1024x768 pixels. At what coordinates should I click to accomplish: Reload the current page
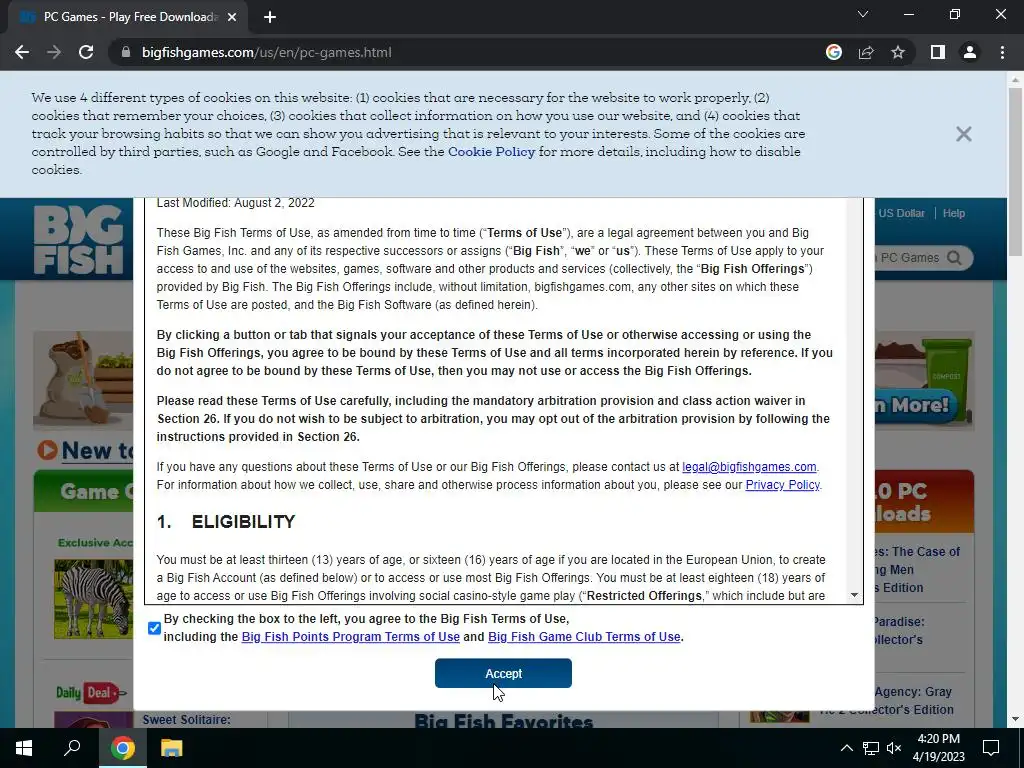click(86, 52)
